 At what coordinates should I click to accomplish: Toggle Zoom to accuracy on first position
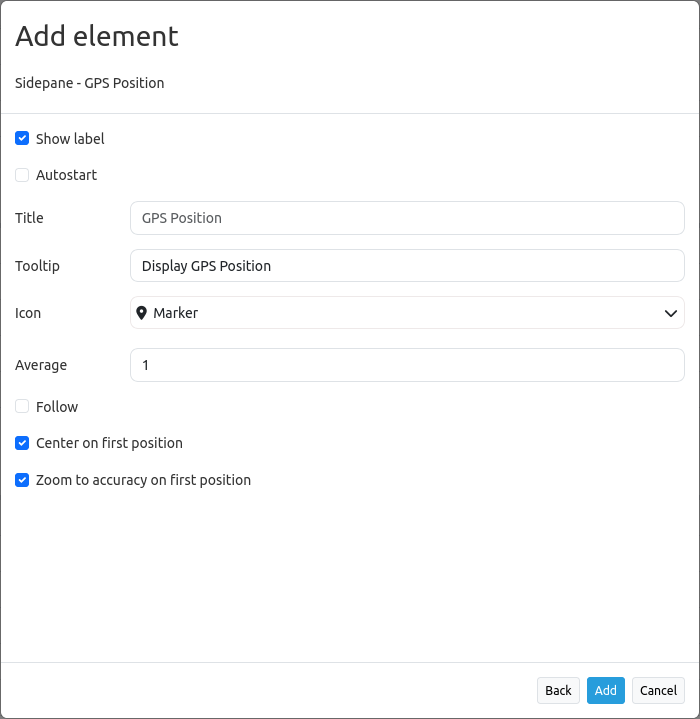(22, 480)
